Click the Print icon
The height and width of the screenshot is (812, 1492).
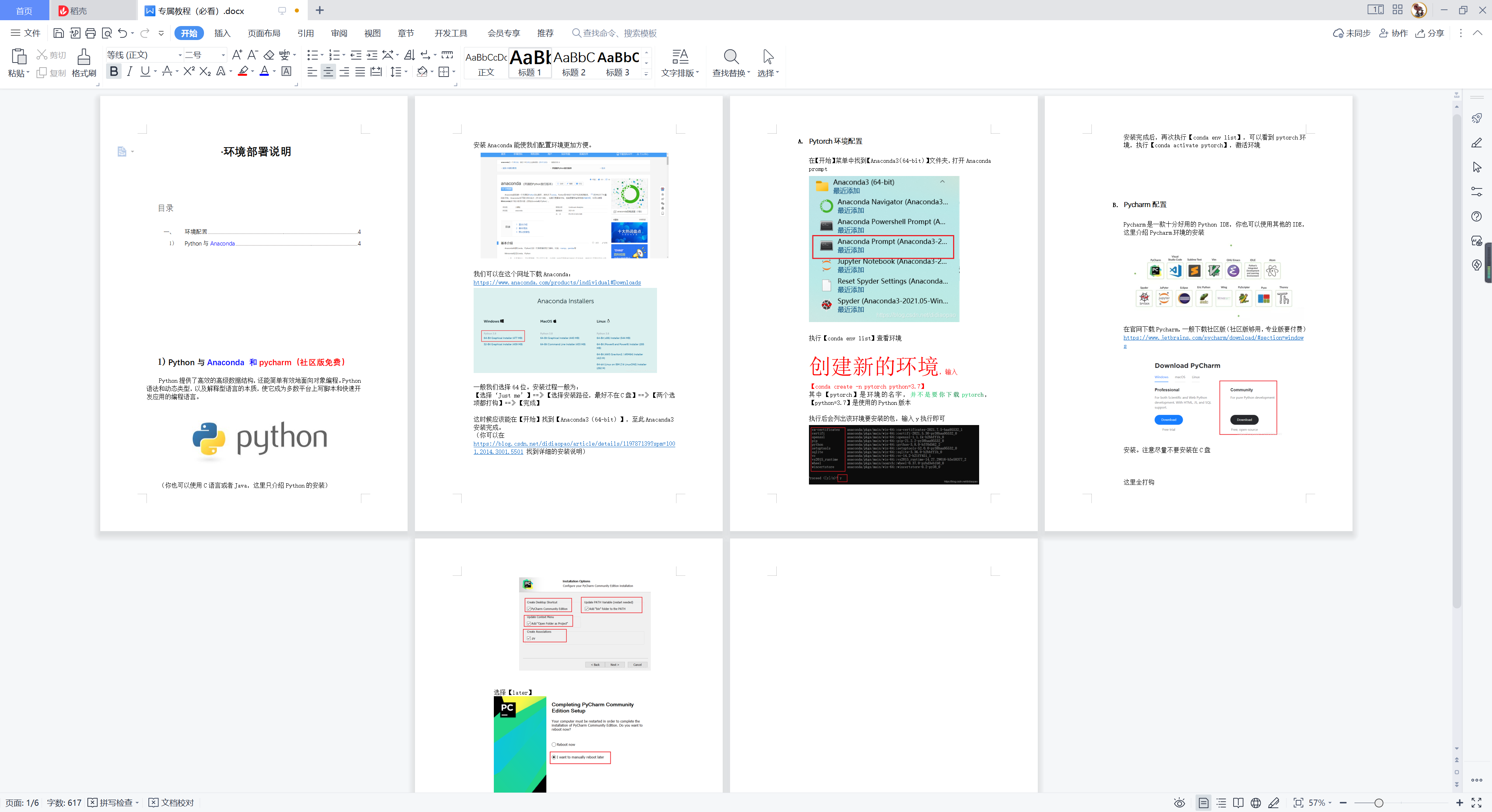pos(91,33)
